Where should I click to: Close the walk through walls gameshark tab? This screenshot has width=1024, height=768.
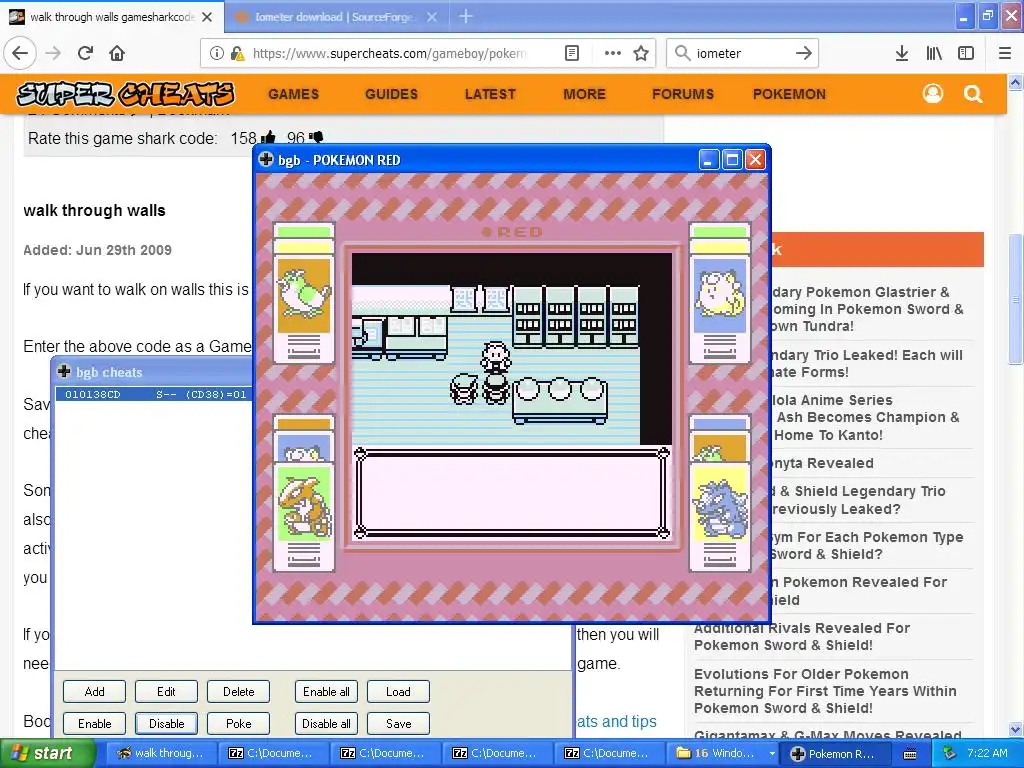pos(207,17)
